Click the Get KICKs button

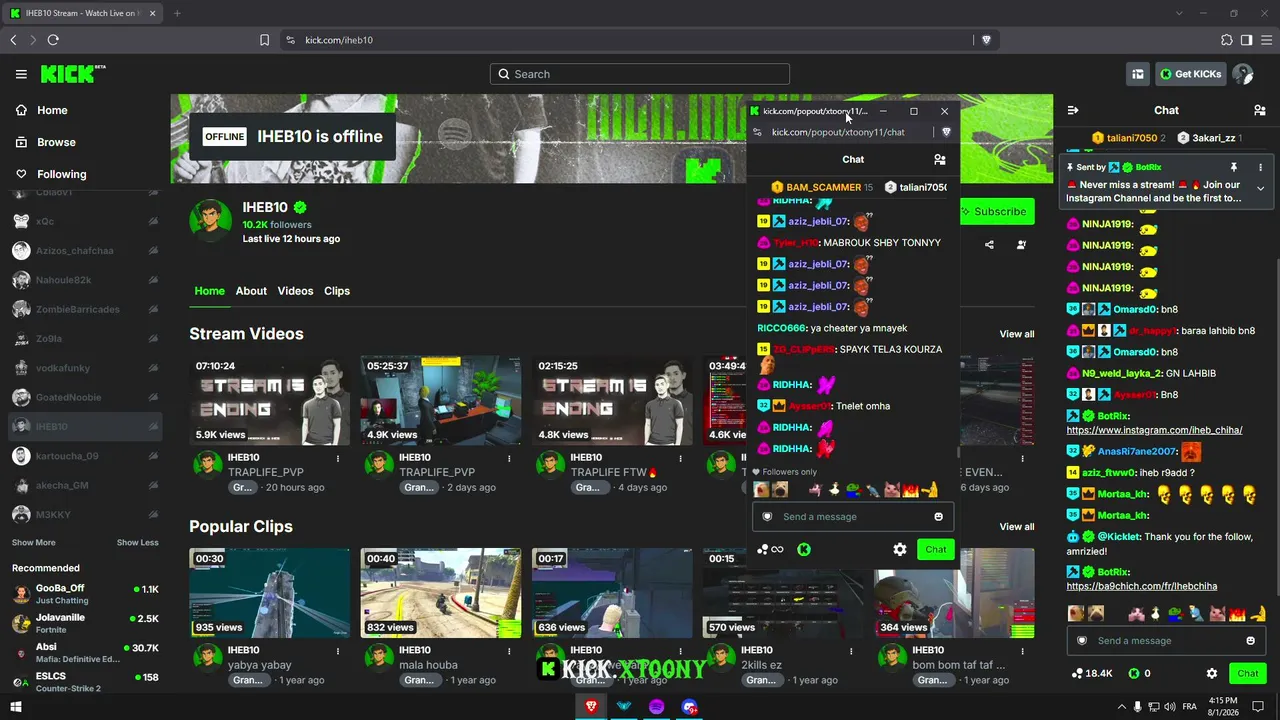pos(1190,74)
